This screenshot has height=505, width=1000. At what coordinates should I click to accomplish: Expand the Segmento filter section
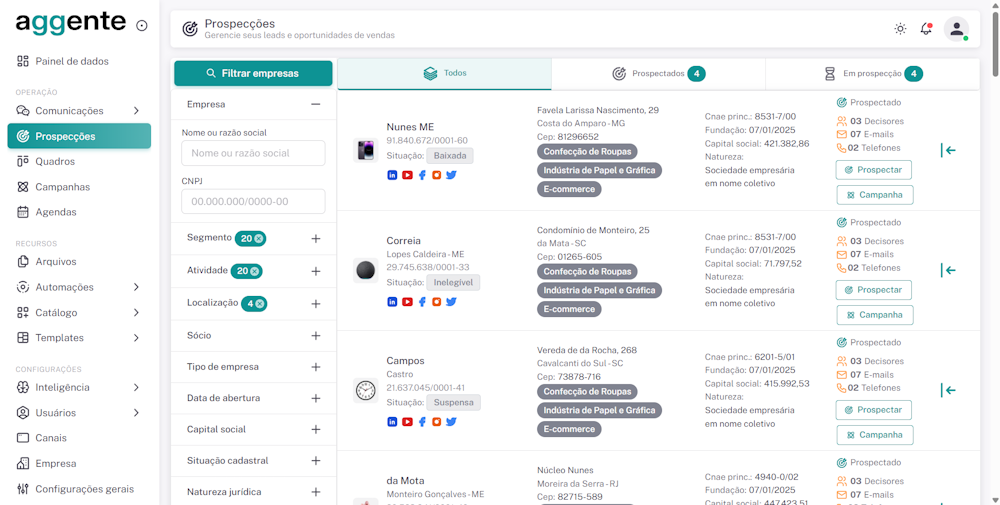tap(316, 238)
